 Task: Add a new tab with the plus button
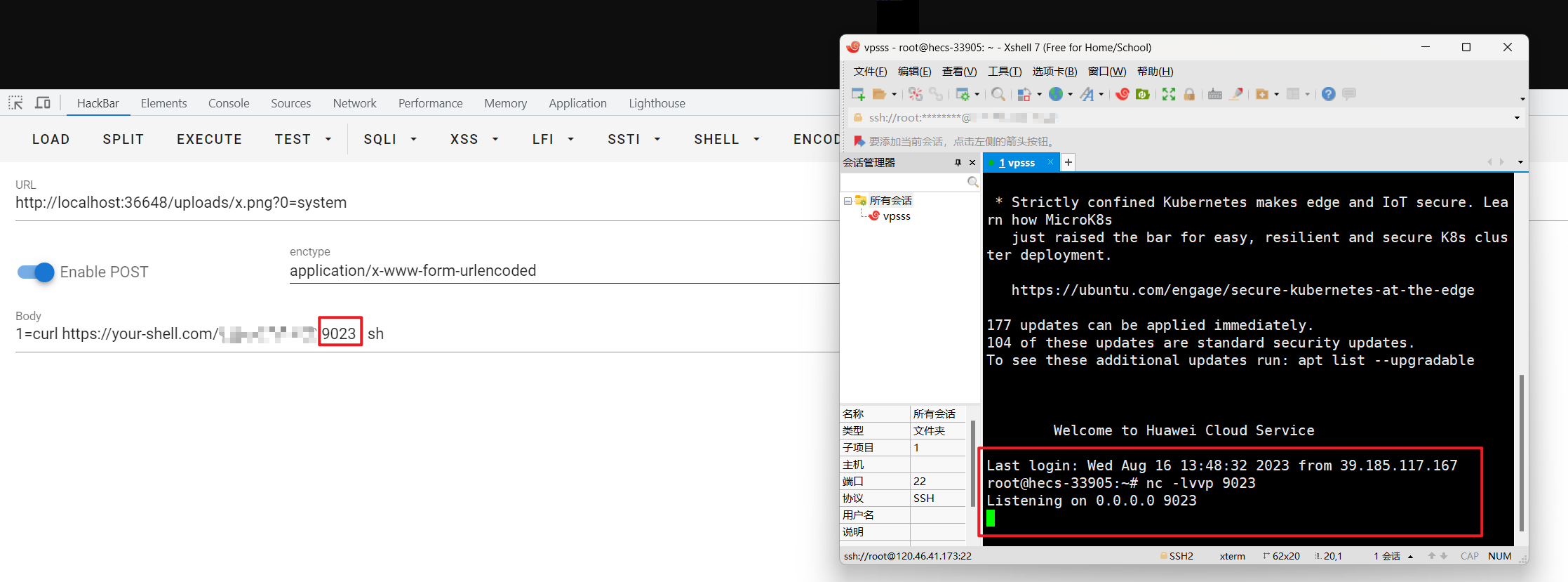[x=1068, y=163]
